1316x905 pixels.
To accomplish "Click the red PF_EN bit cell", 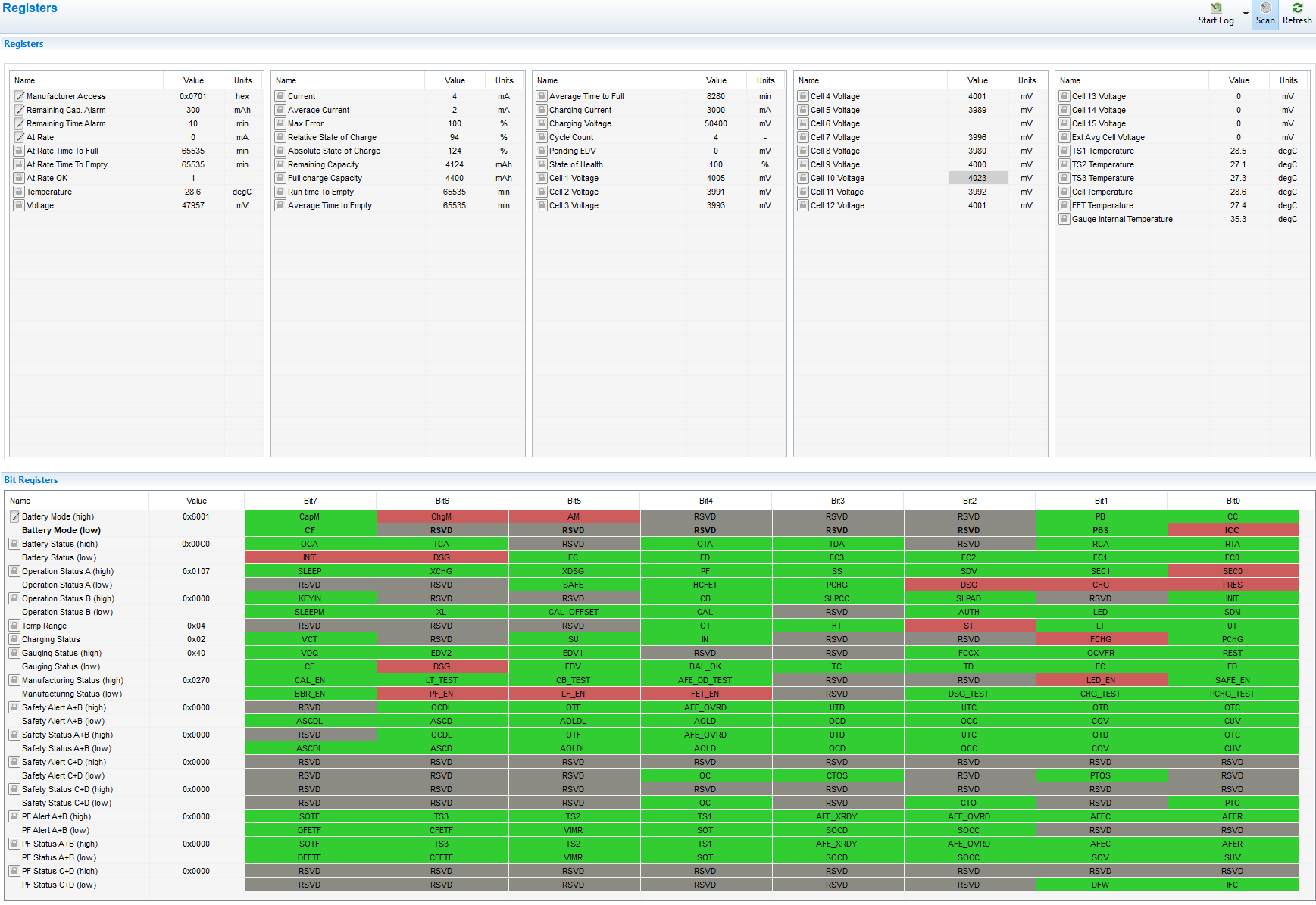I will 442,694.
